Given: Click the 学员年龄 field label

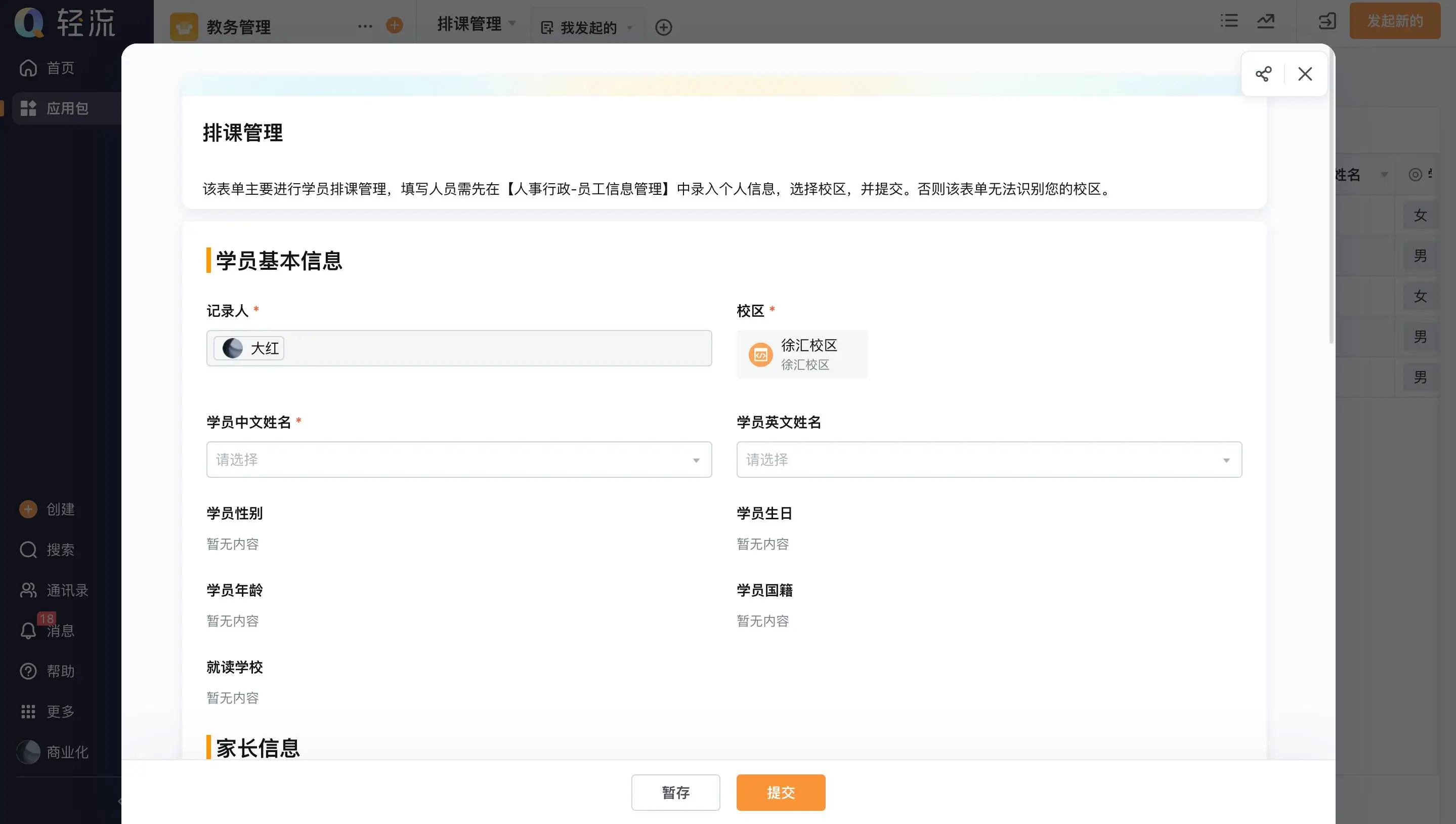Looking at the screenshot, I should pyautogui.click(x=234, y=590).
